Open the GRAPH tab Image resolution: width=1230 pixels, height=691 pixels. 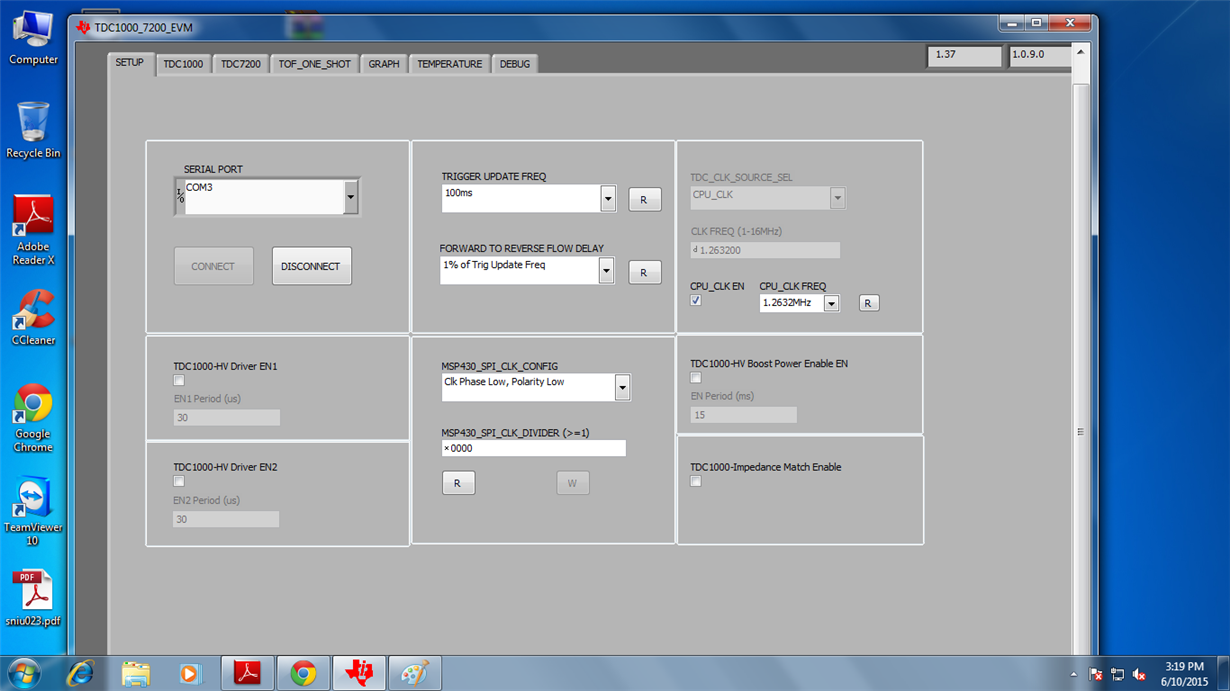pos(384,64)
